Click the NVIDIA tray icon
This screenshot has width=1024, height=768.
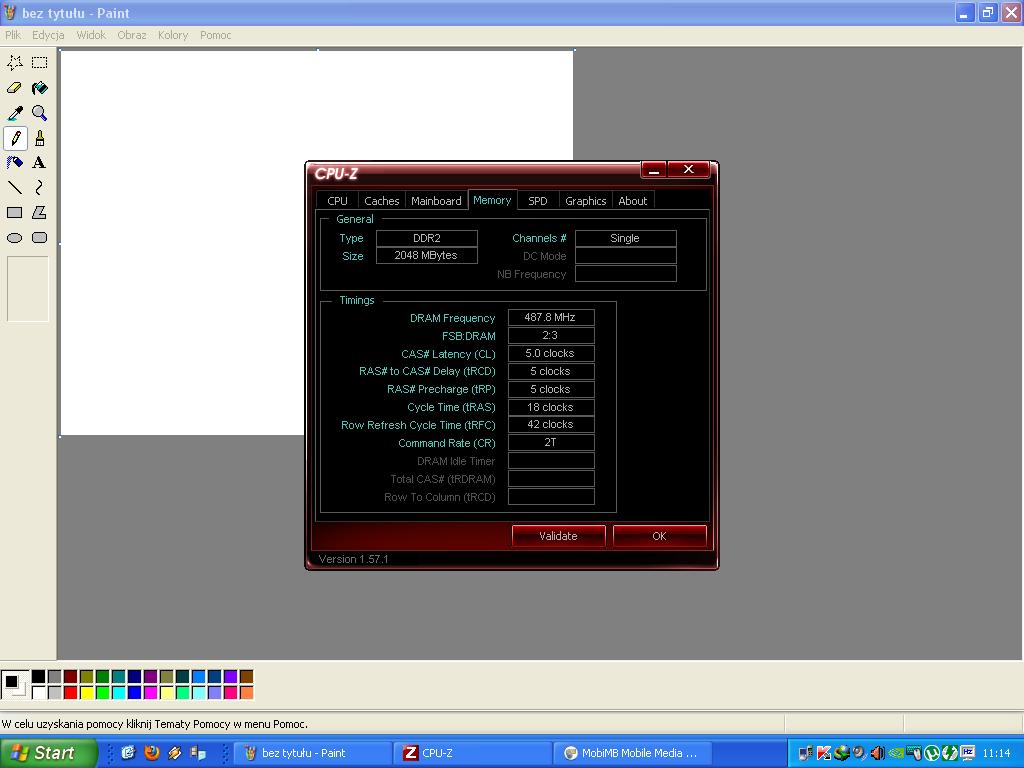[x=896, y=753]
